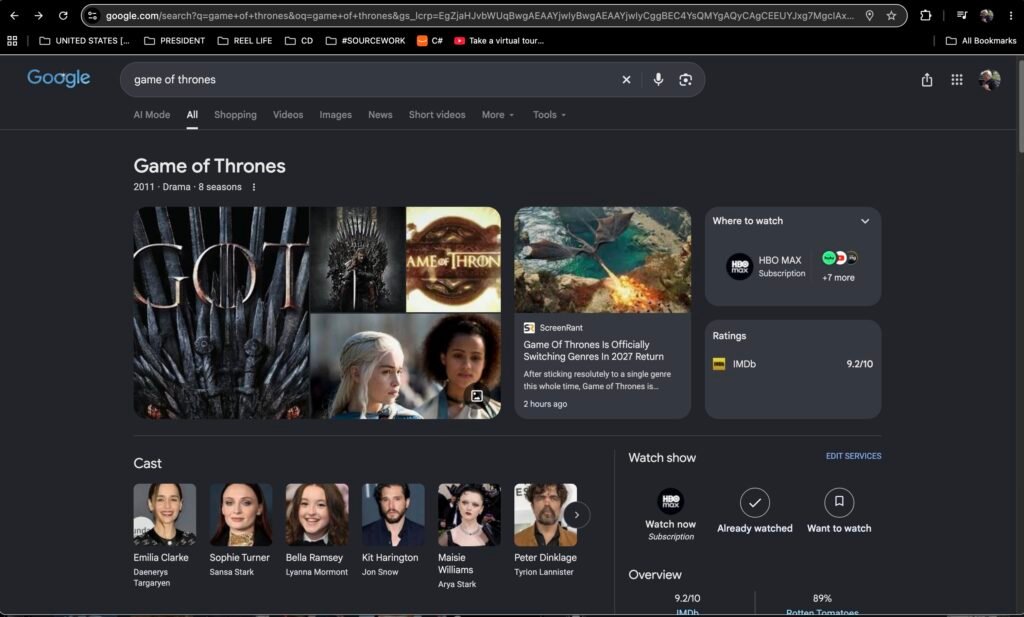Go back to the previous page
Image resolution: width=1024 pixels, height=617 pixels.
[x=14, y=16]
